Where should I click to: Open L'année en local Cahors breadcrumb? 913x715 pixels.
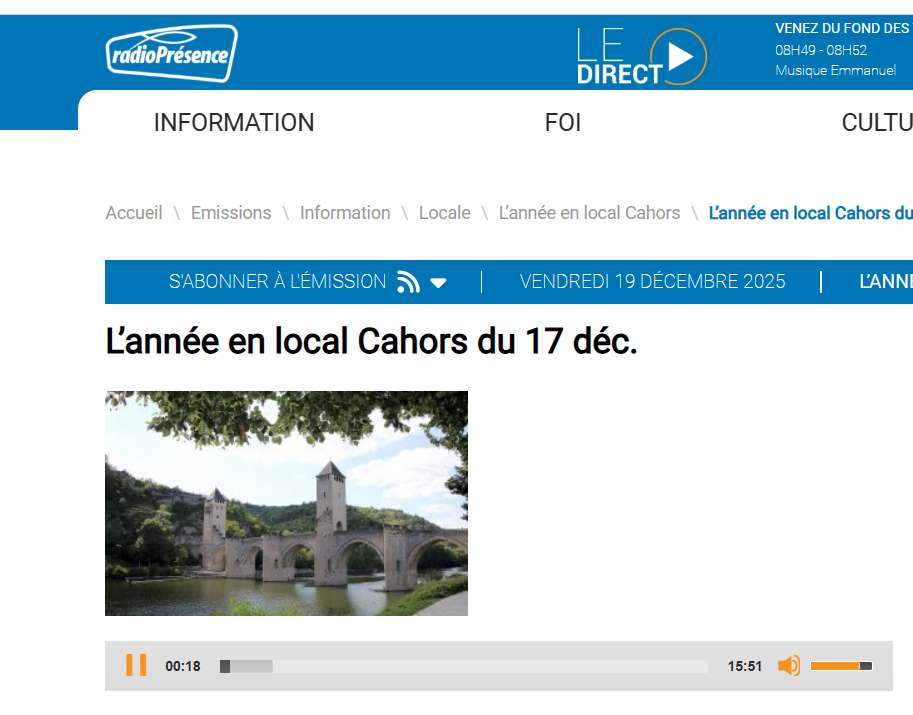pyautogui.click(x=589, y=213)
